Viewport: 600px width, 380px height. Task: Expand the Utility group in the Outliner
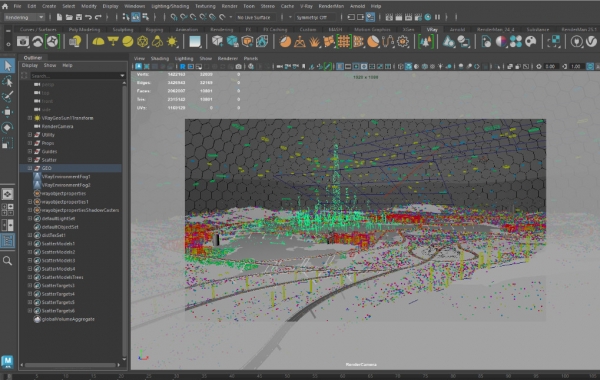click(30, 135)
